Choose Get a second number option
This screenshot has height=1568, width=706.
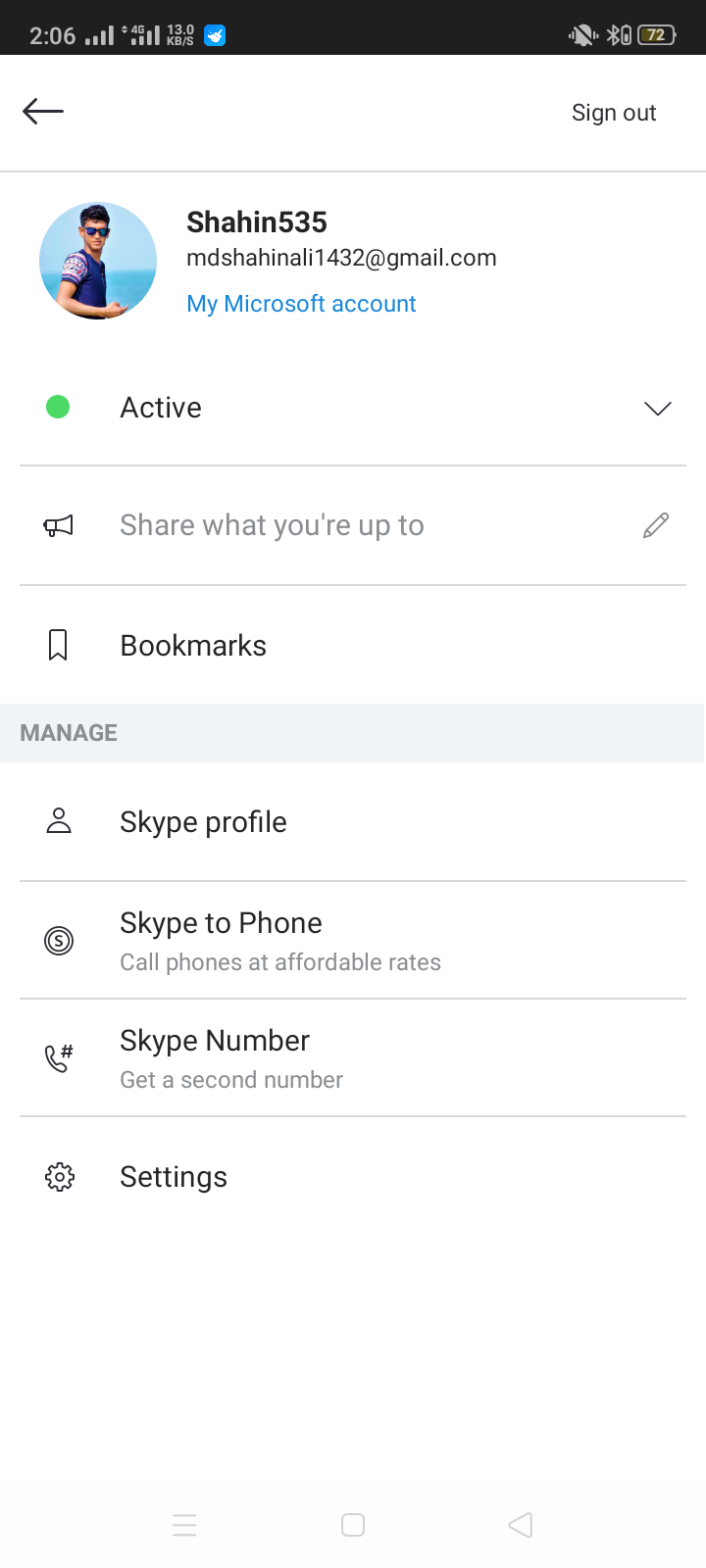tap(231, 1059)
